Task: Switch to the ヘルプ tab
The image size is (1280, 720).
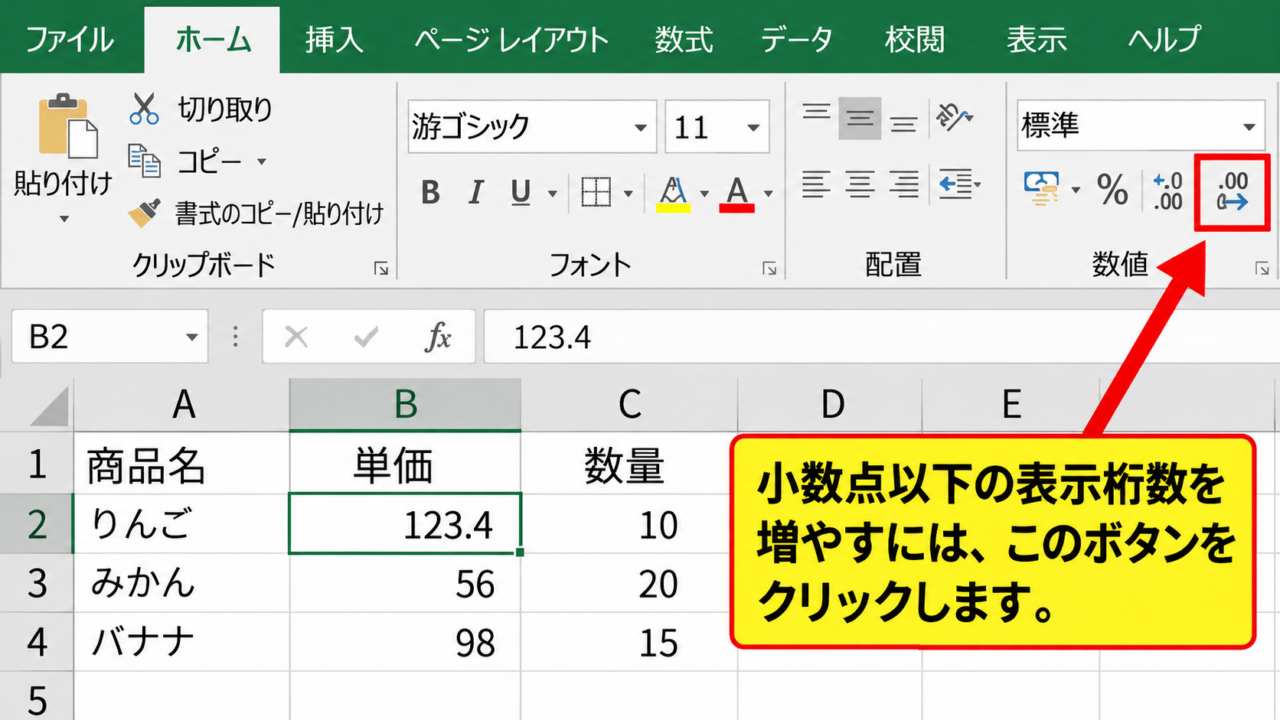Action: tap(1164, 40)
